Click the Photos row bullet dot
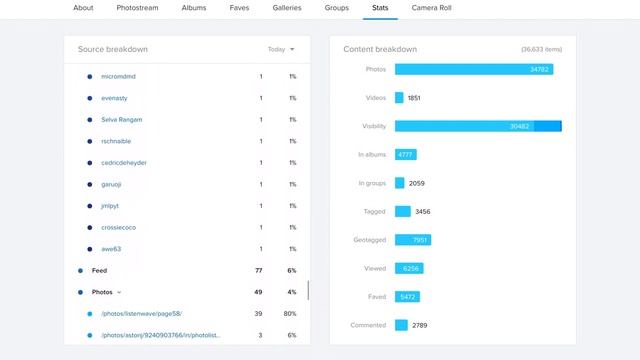The width and height of the screenshot is (640, 360). tap(80, 292)
